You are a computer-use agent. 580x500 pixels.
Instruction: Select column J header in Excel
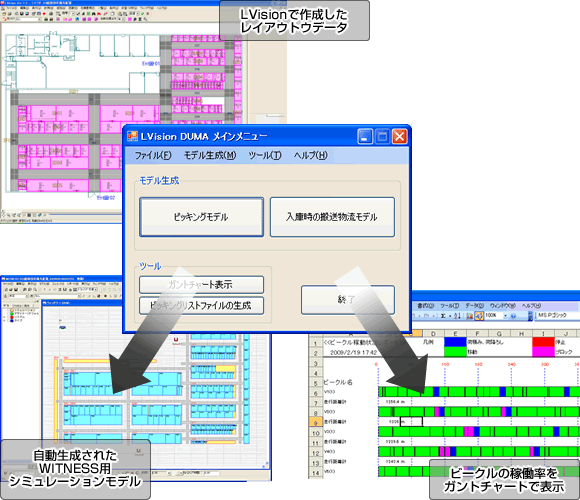[x=565, y=334]
